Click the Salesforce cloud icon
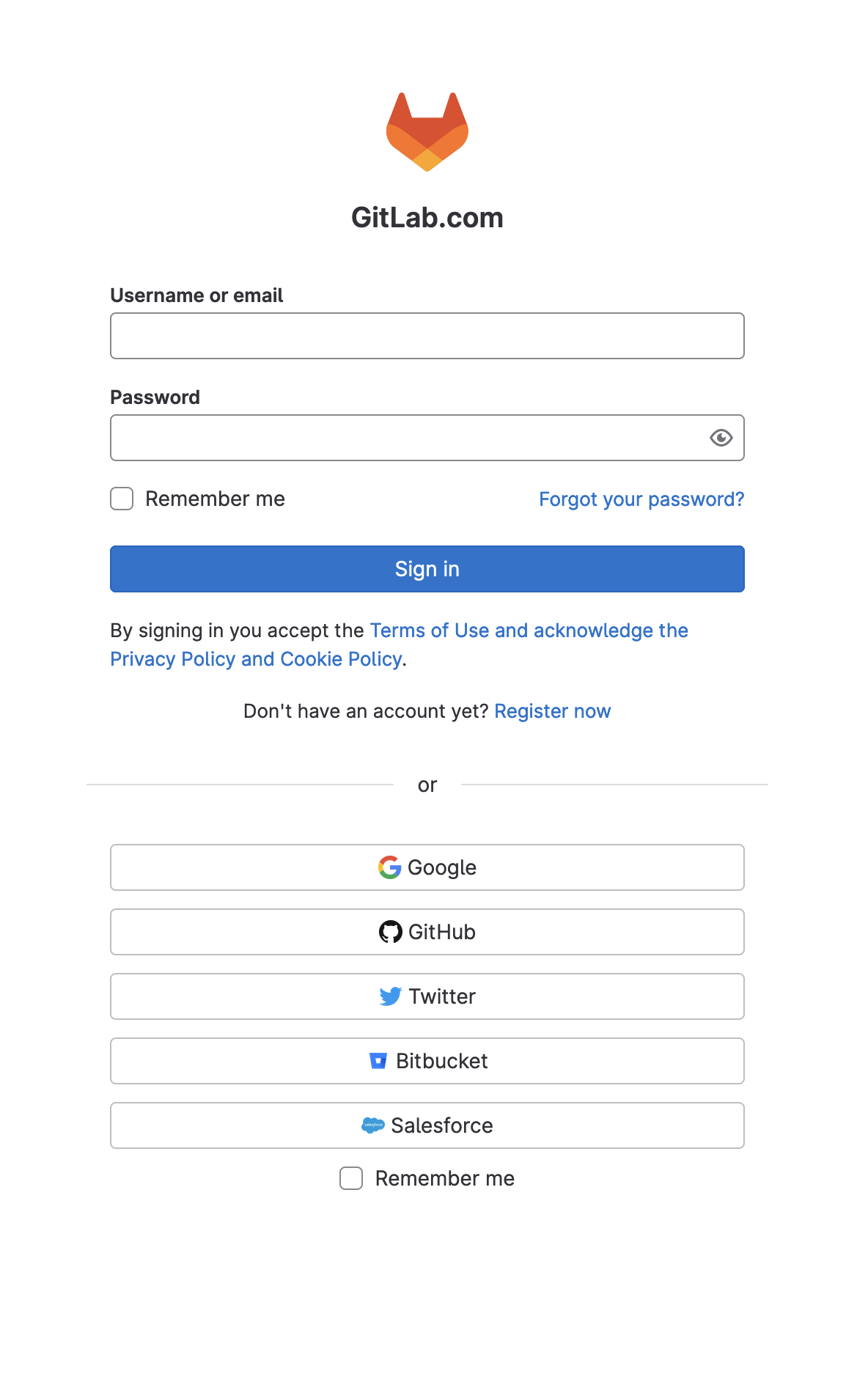The height and width of the screenshot is (1396, 868). click(374, 1125)
